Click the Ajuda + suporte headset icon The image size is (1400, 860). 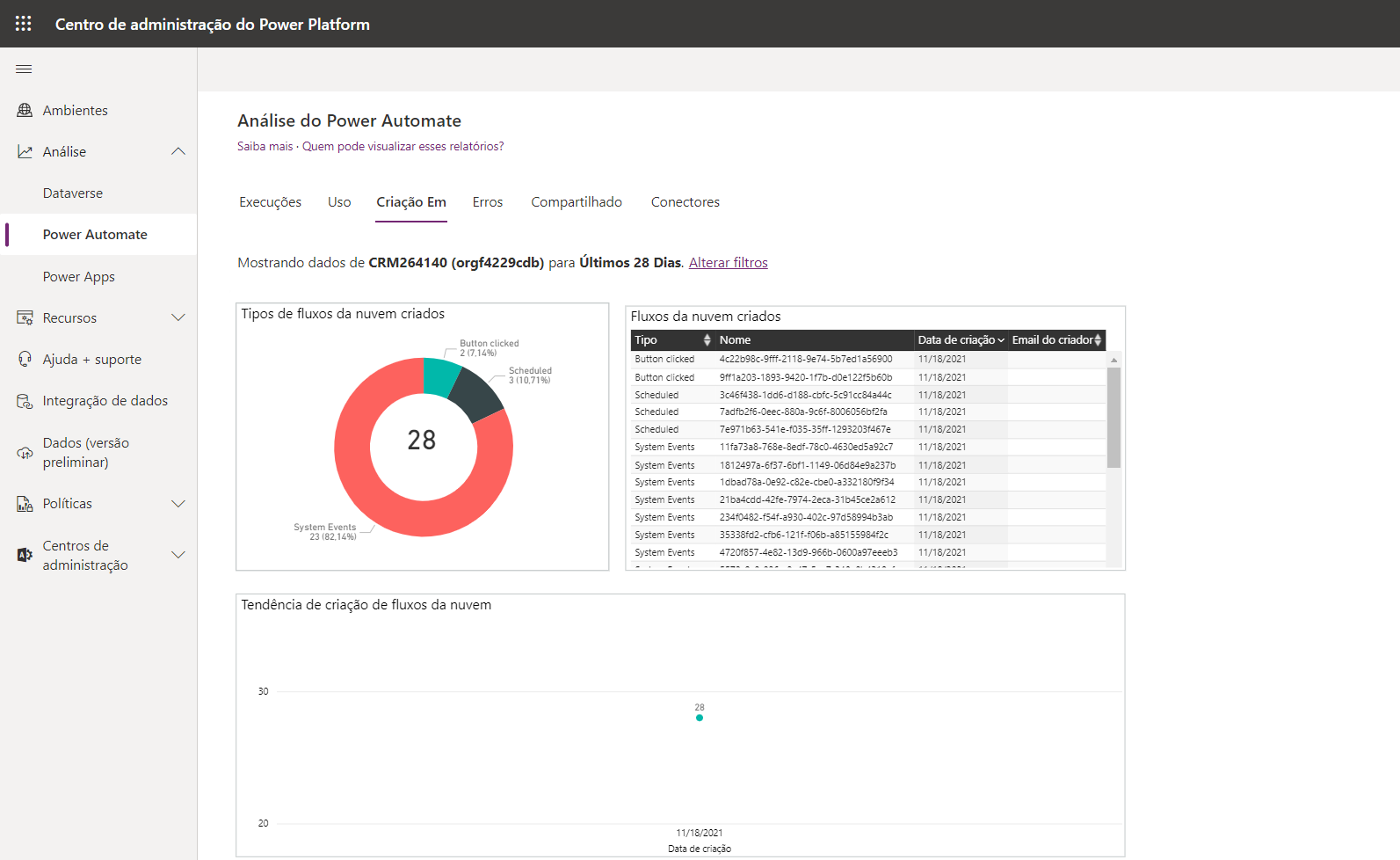point(25,359)
